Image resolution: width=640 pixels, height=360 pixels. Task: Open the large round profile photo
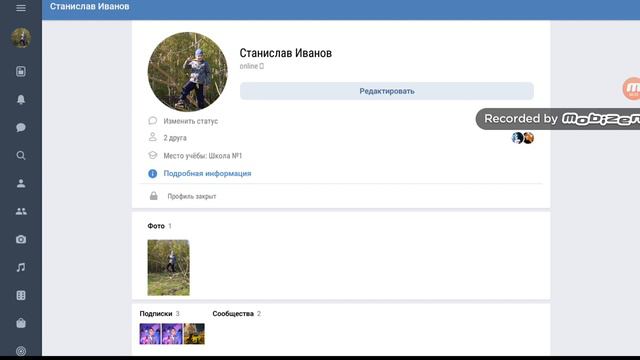click(x=188, y=72)
